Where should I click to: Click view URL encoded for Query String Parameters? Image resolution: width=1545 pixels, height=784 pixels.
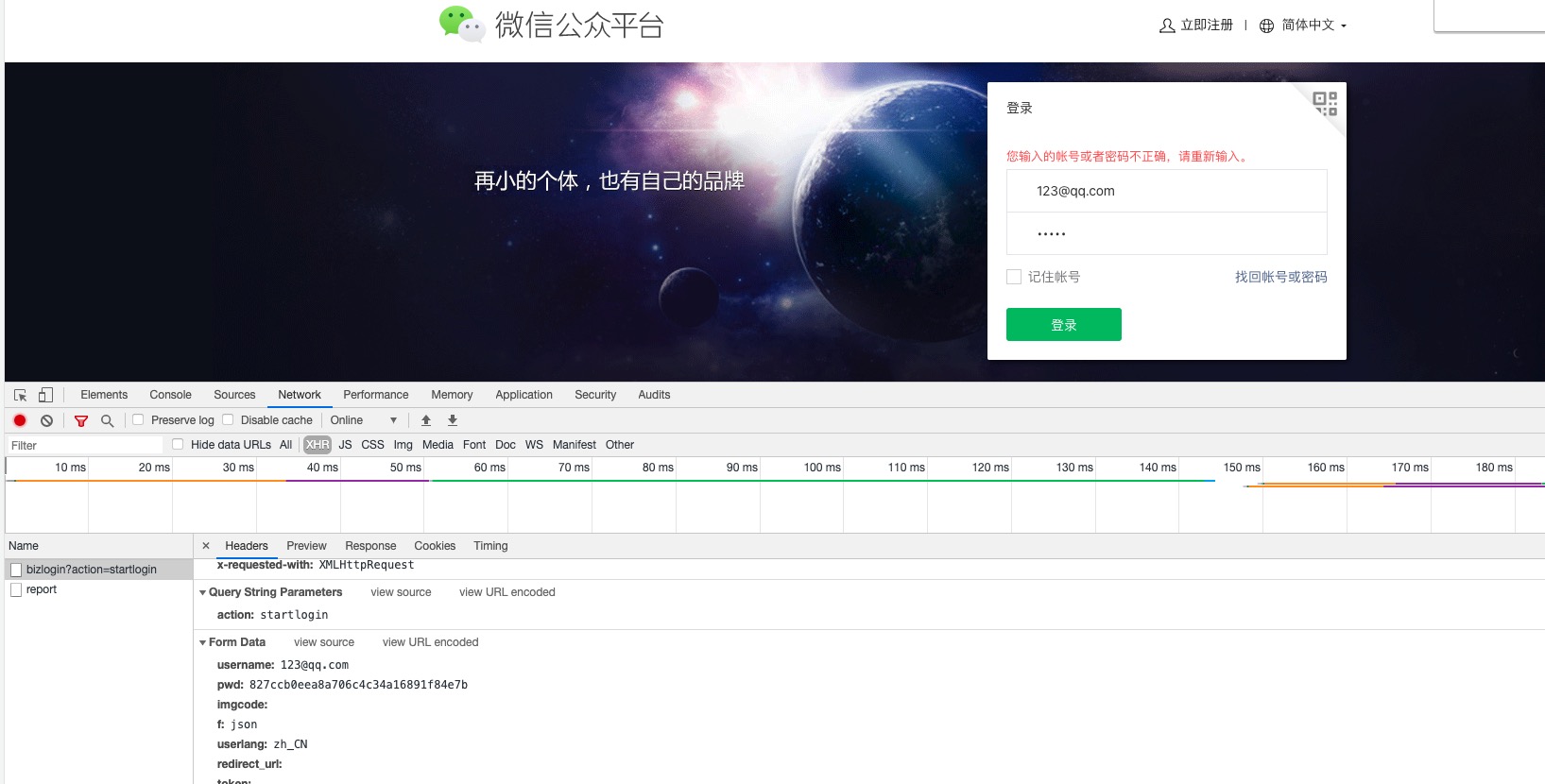click(507, 592)
